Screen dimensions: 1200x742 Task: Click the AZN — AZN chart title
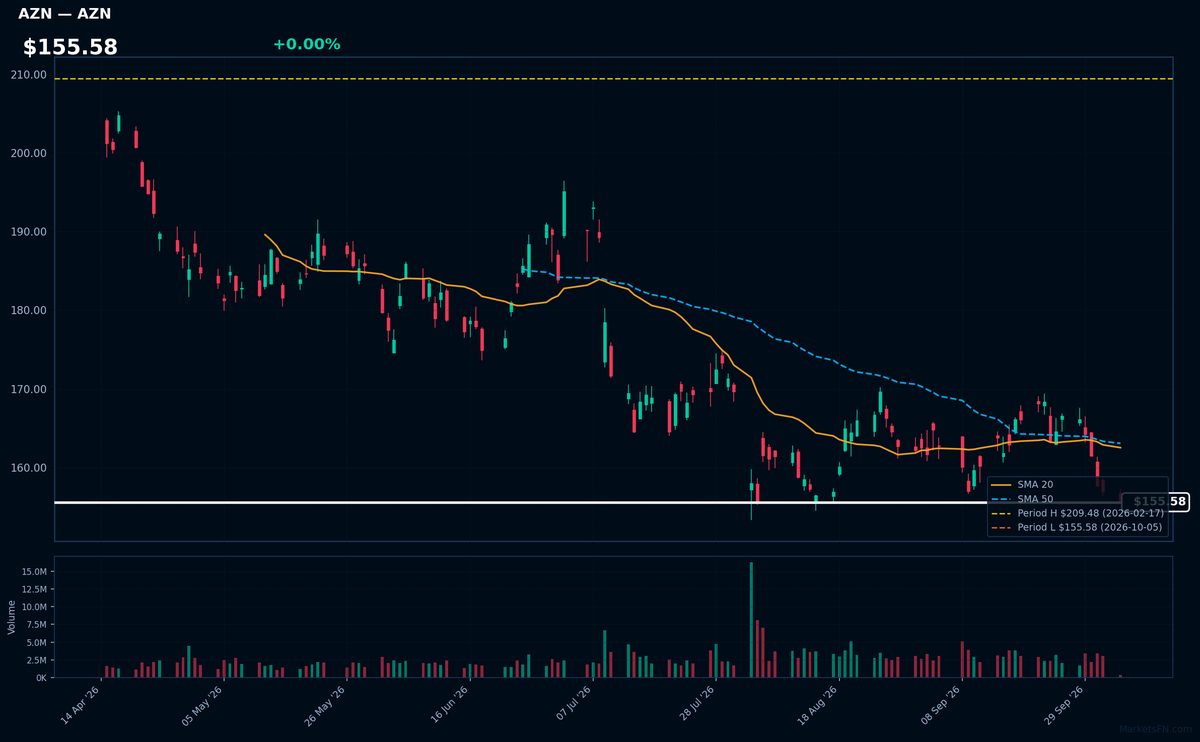[65, 14]
